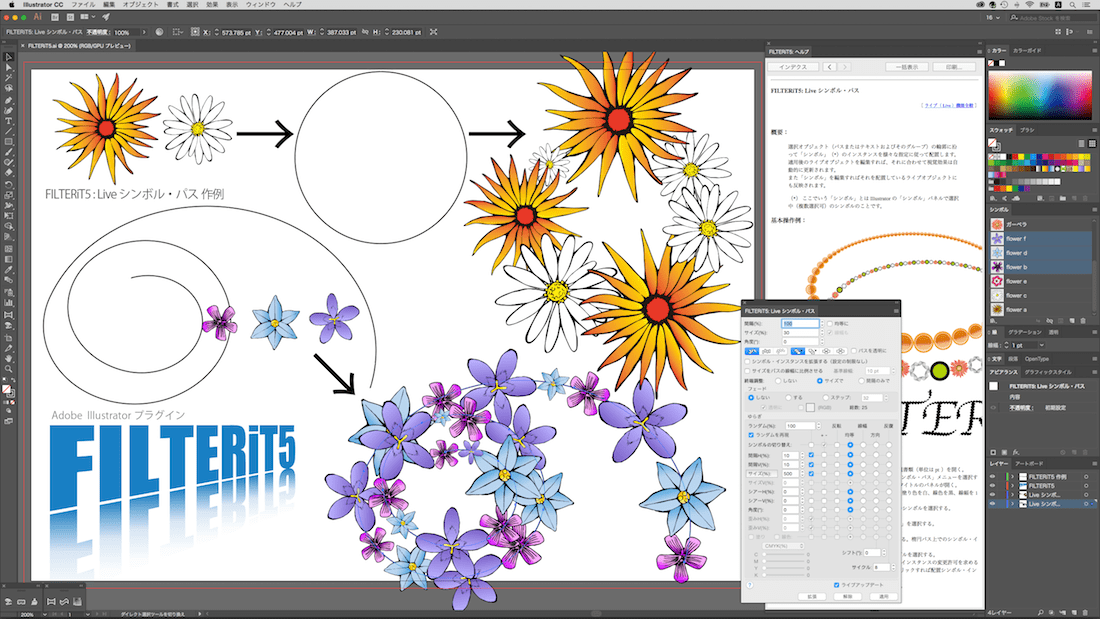Select the Direct Selection tool
Viewport: 1100px width, 619px height.
8,67
